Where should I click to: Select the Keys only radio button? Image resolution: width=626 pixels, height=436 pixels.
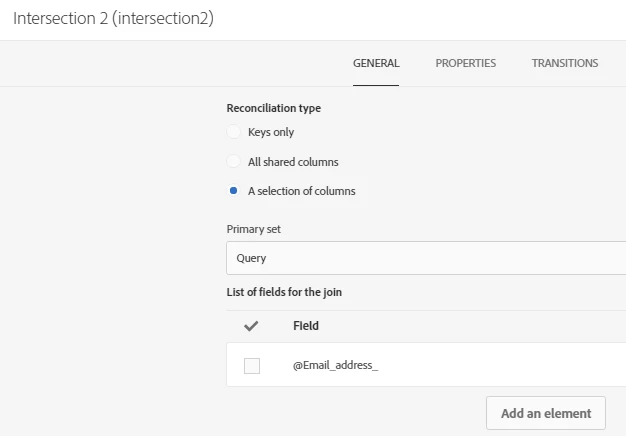coord(234,132)
